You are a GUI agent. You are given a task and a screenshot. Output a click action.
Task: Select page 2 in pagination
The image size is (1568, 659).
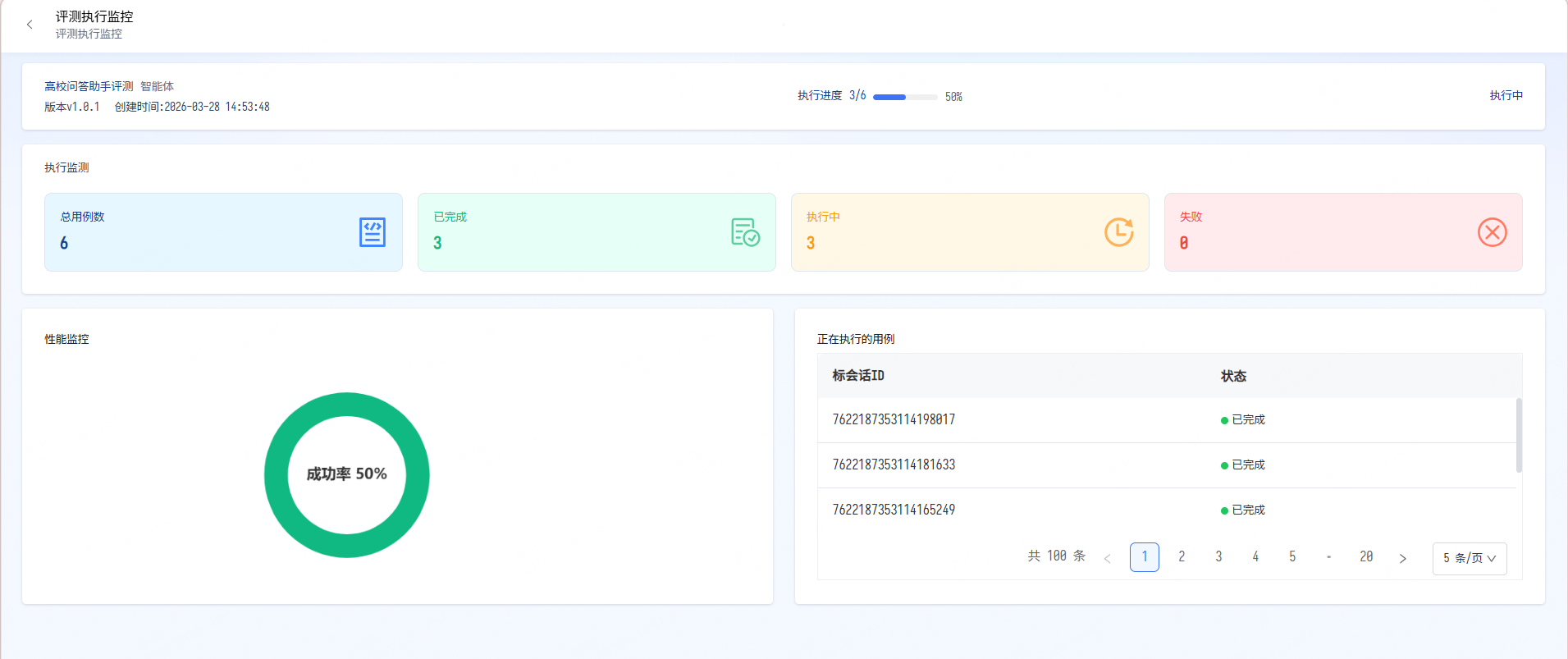1182,557
